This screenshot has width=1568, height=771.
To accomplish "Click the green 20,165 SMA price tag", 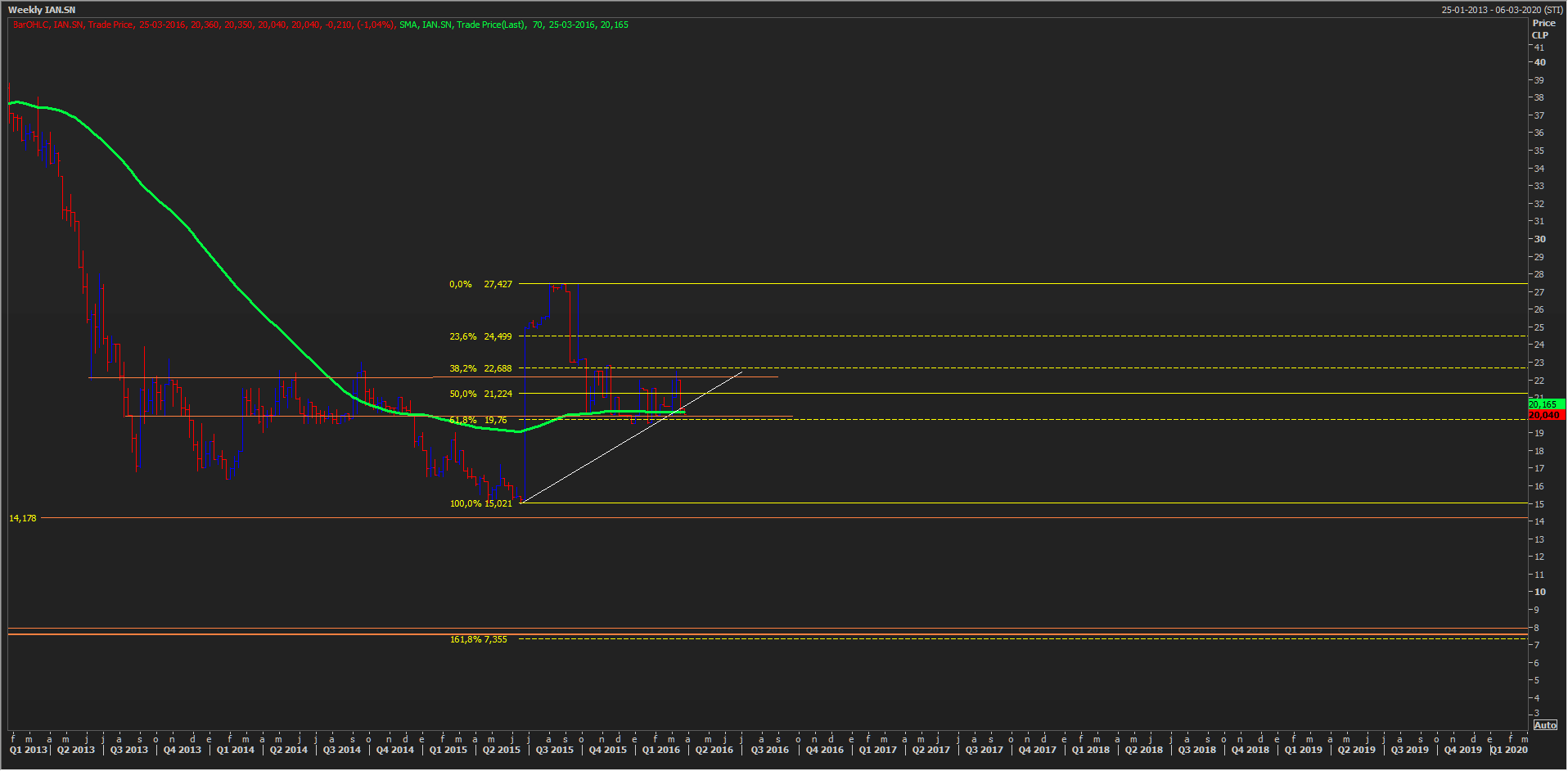I will pyautogui.click(x=1546, y=404).
